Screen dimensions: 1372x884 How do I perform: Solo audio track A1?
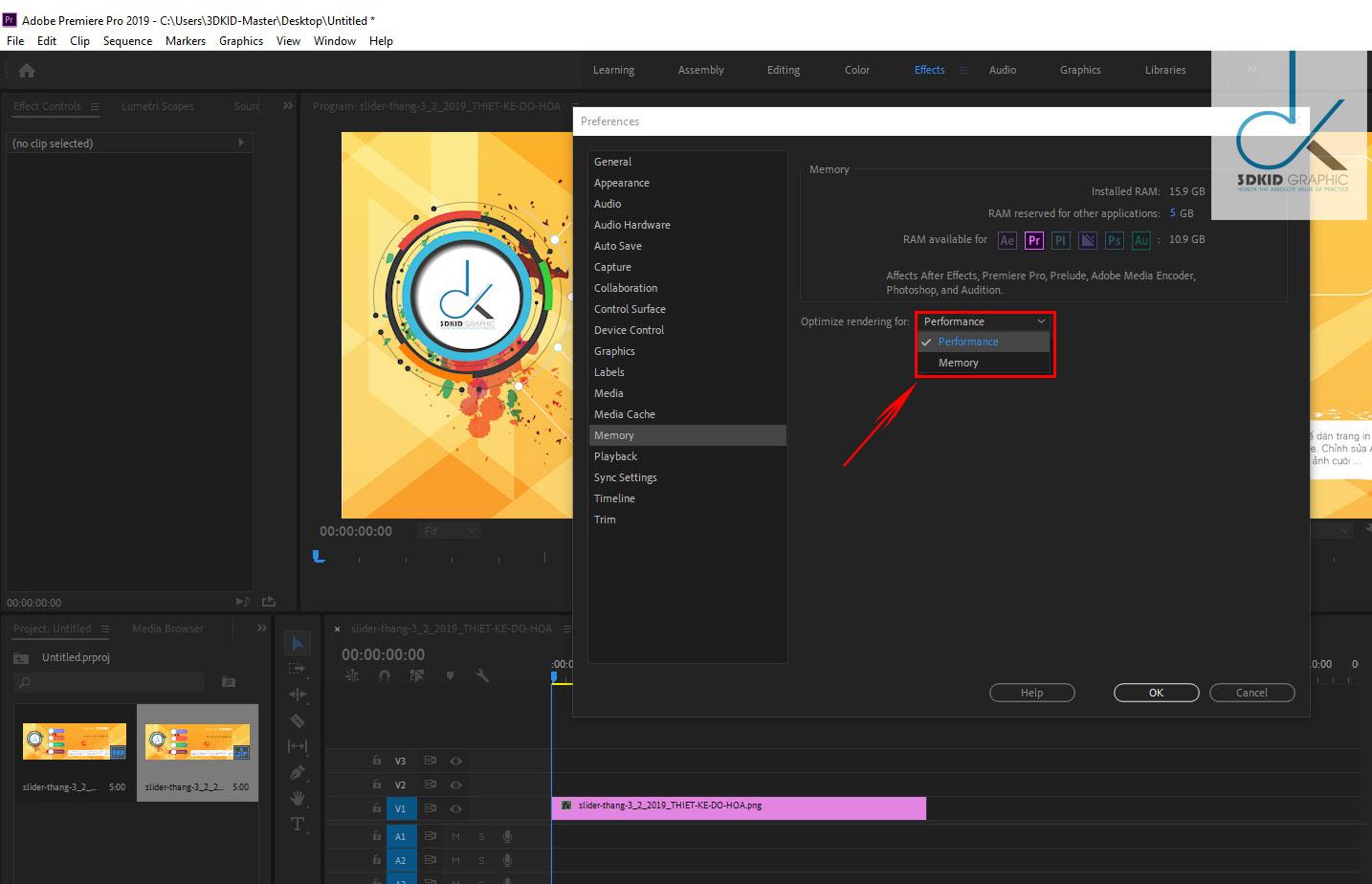pos(481,836)
